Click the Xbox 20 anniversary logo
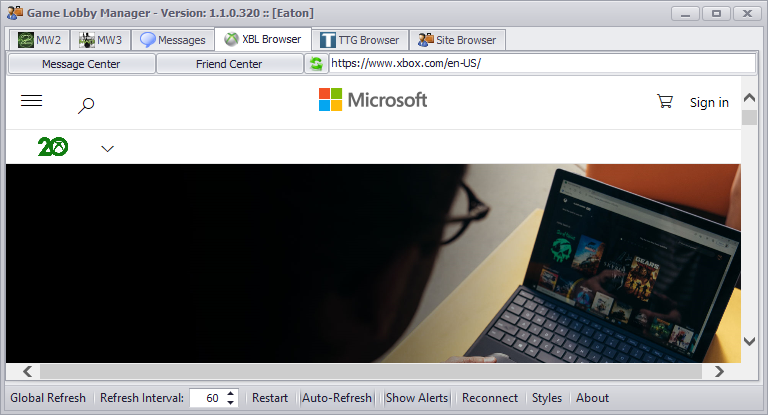This screenshot has height=415, width=768. click(53, 147)
